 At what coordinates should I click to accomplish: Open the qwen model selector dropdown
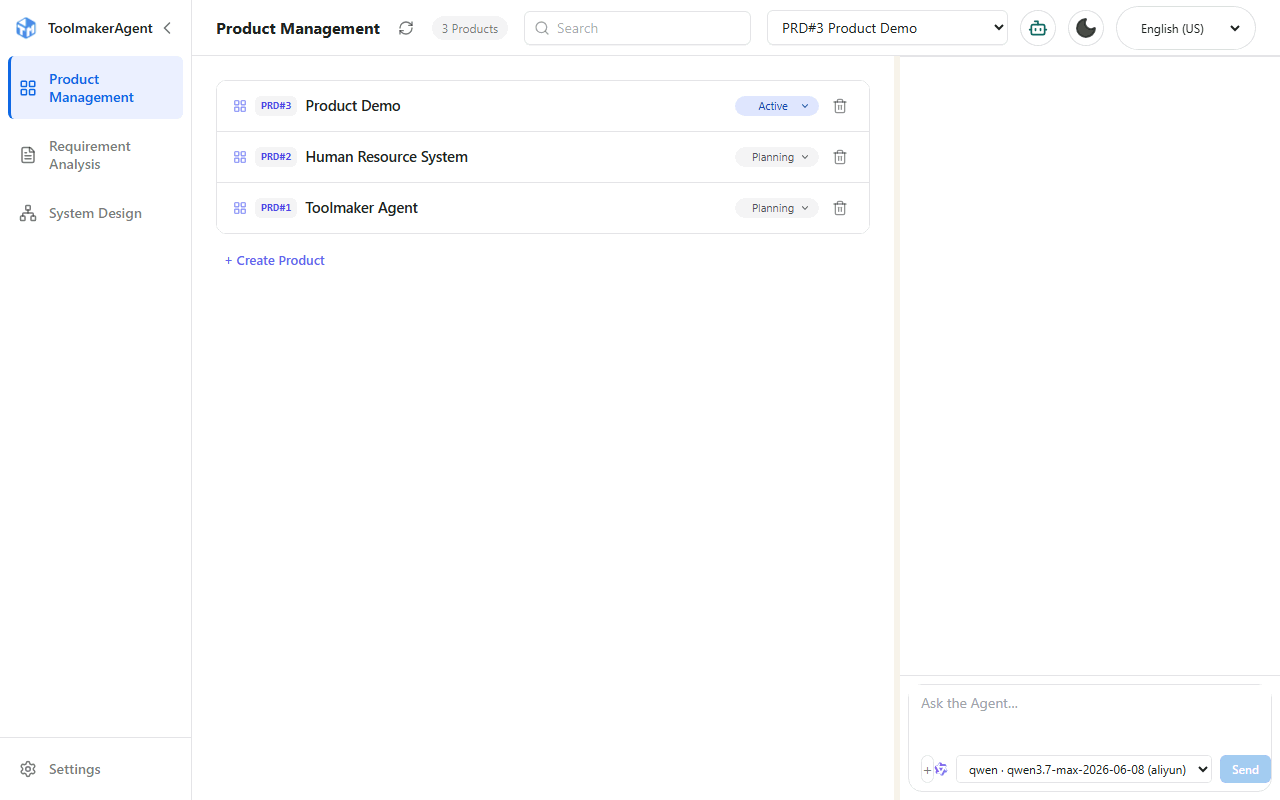[x=1084, y=769]
